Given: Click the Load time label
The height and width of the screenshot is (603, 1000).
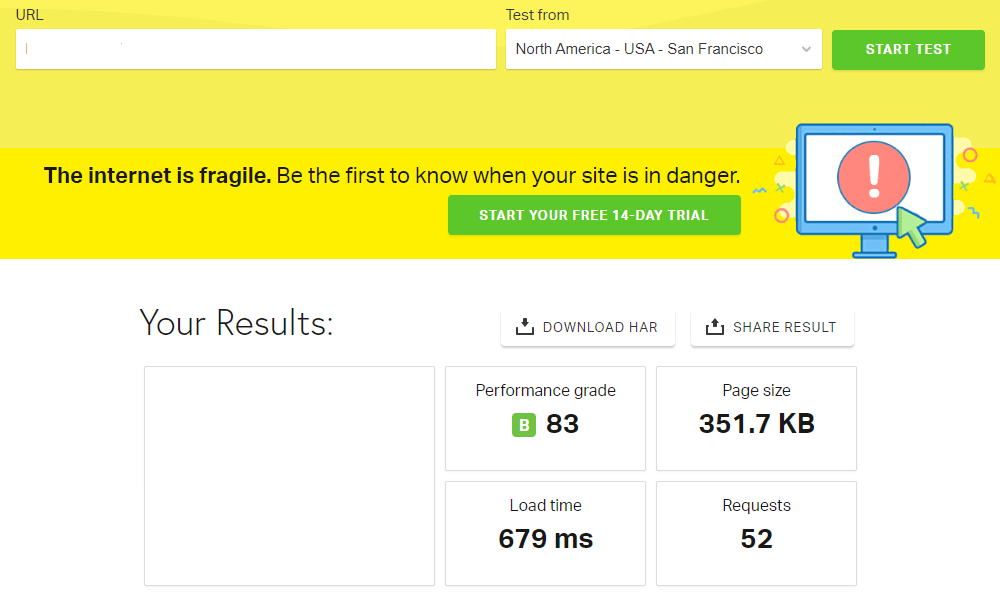Looking at the screenshot, I should [545, 505].
